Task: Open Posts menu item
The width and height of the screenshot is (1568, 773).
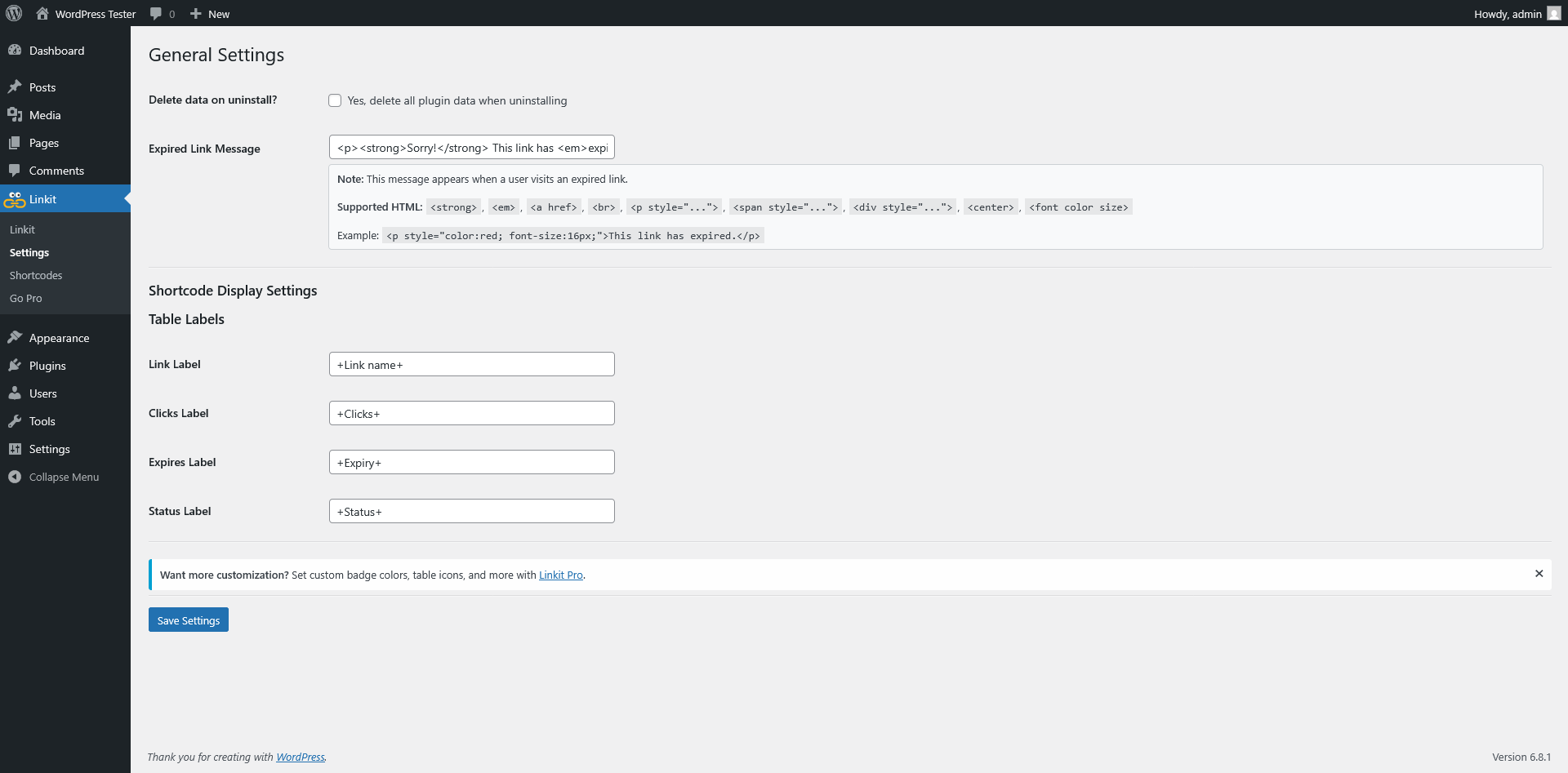Action: 65,87
